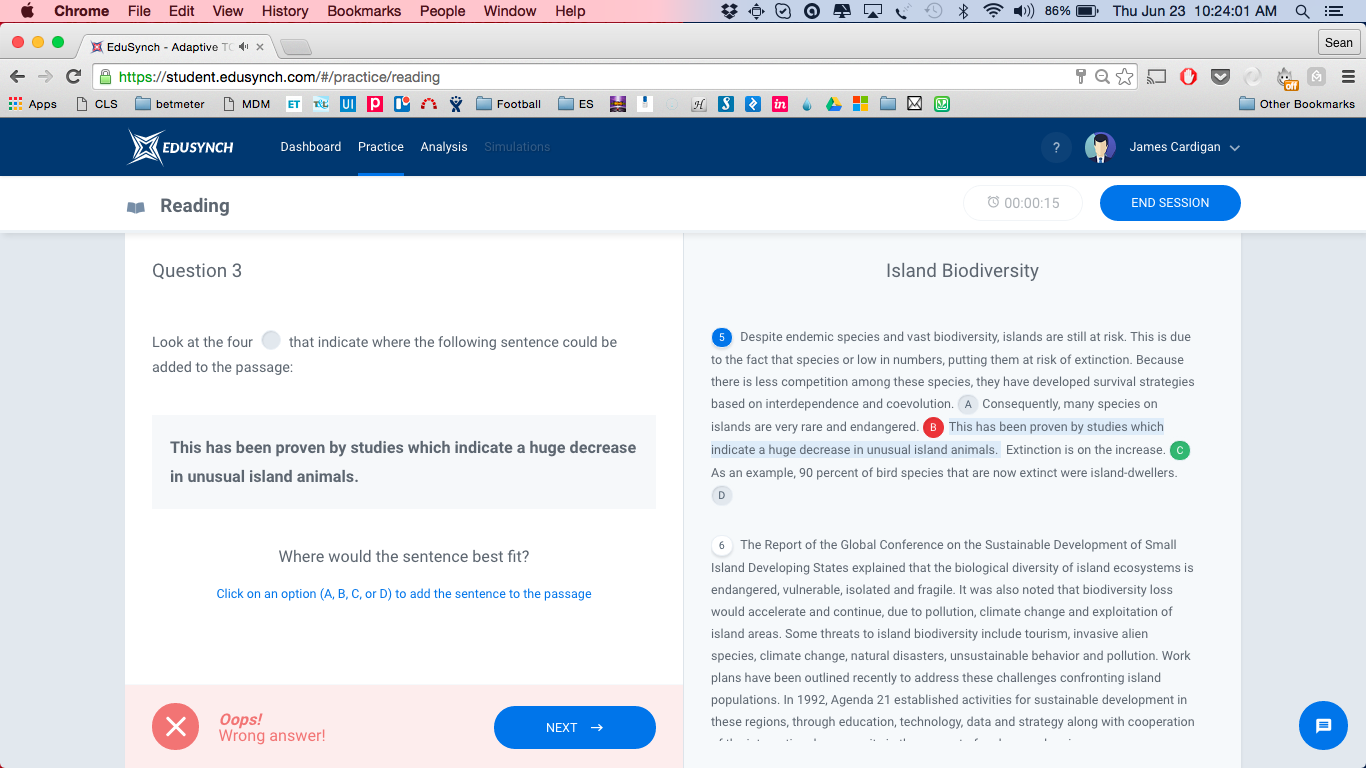
Task: Open the LinkedIn bookmark icon
Action: point(779,103)
